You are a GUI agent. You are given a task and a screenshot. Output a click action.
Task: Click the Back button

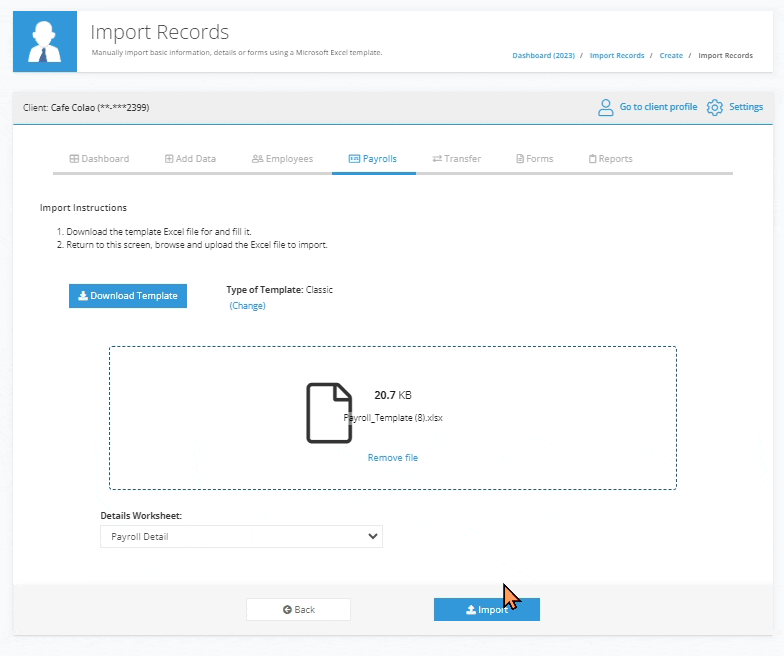tap(298, 610)
